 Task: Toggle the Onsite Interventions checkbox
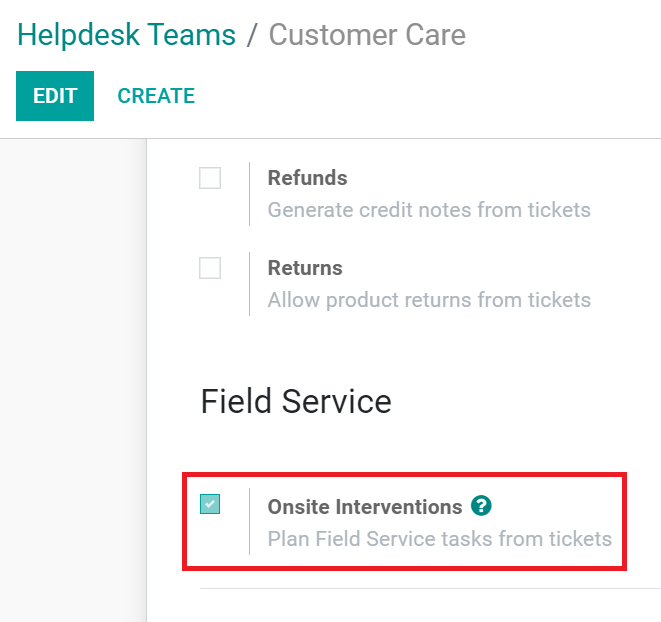click(x=210, y=504)
